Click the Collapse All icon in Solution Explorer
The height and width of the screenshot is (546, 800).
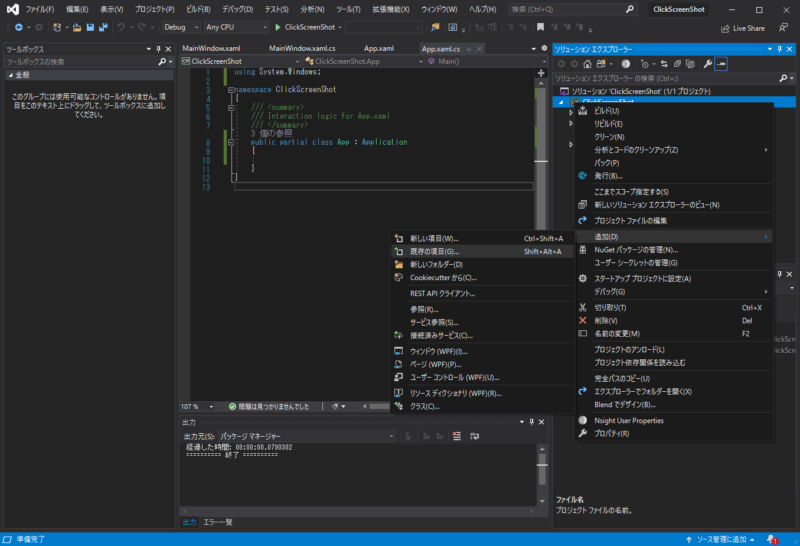(677, 64)
